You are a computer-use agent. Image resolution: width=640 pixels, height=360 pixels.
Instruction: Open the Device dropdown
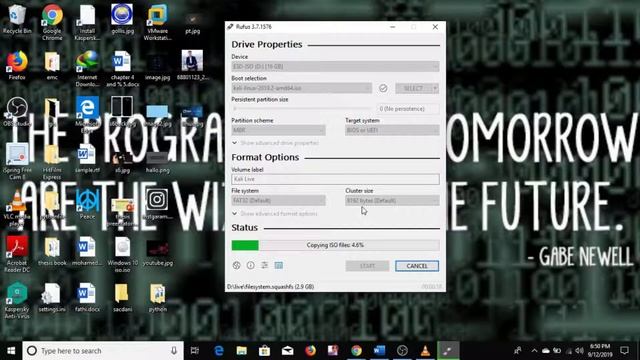click(x=335, y=66)
